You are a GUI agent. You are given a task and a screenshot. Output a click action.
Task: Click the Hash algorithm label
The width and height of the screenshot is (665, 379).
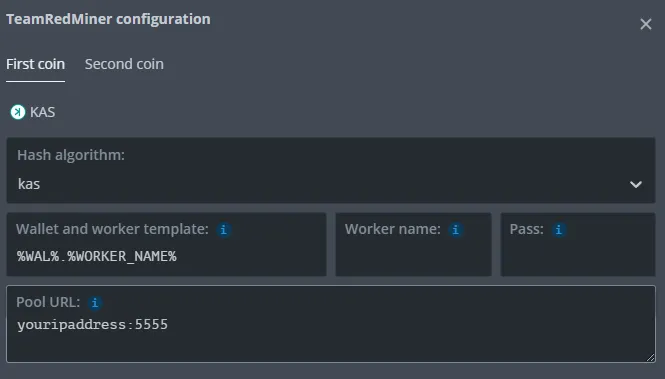[x=71, y=155]
